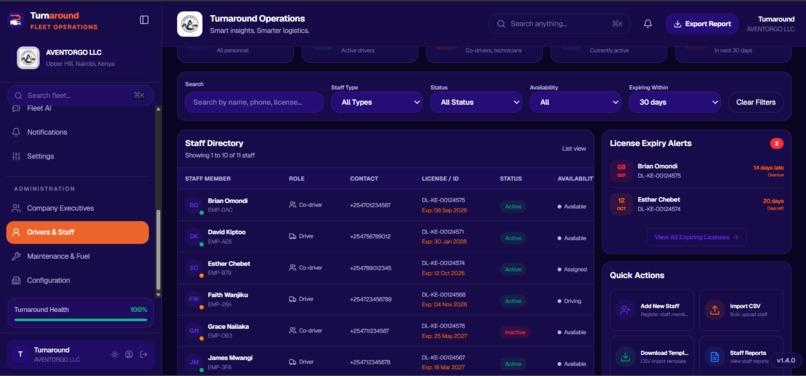
Task: Open user profile icon in sidebar footer
Action: point(129,354)
